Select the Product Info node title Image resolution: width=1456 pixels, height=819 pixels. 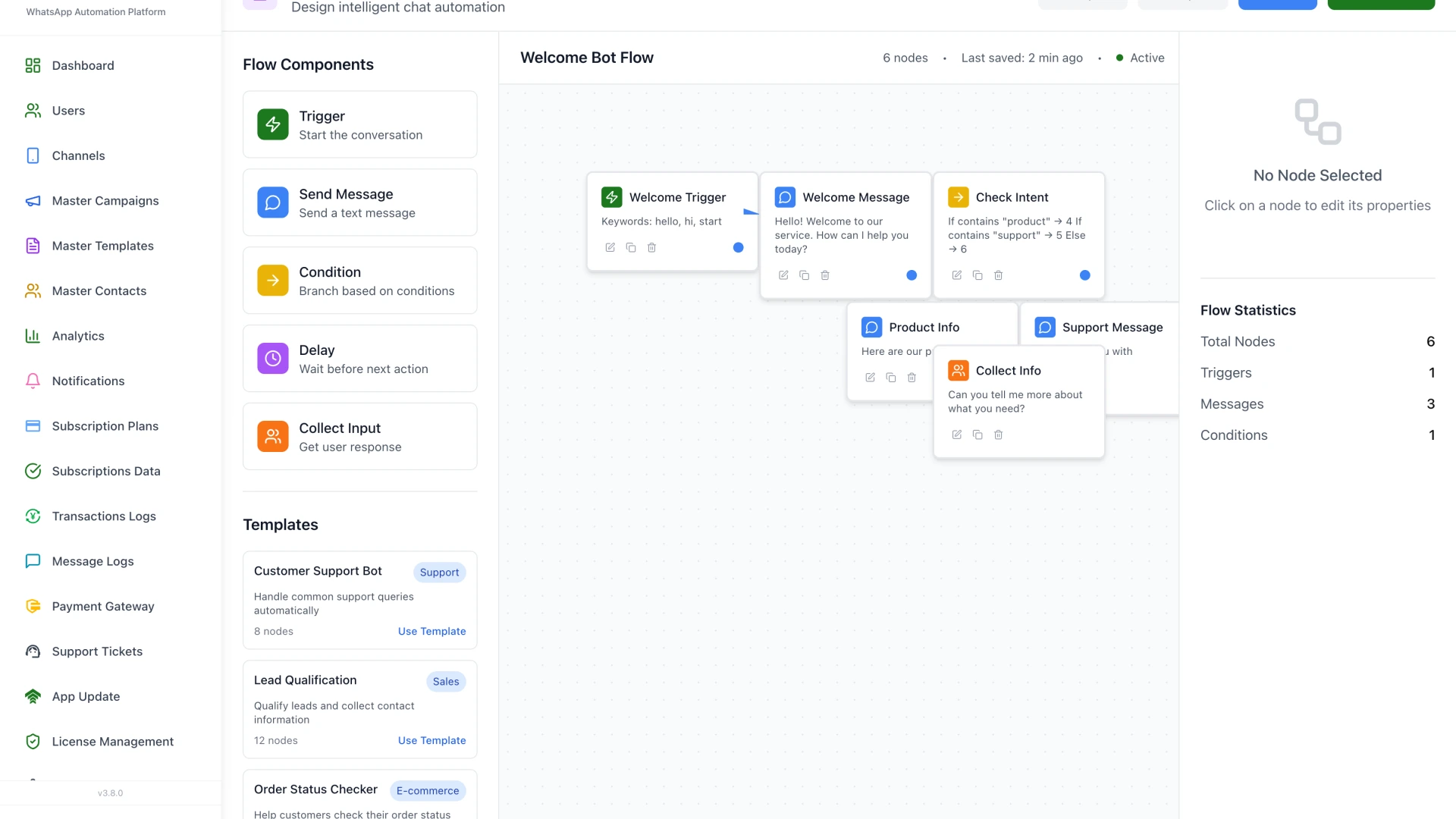pyautogui.click(x=924, y=328)
